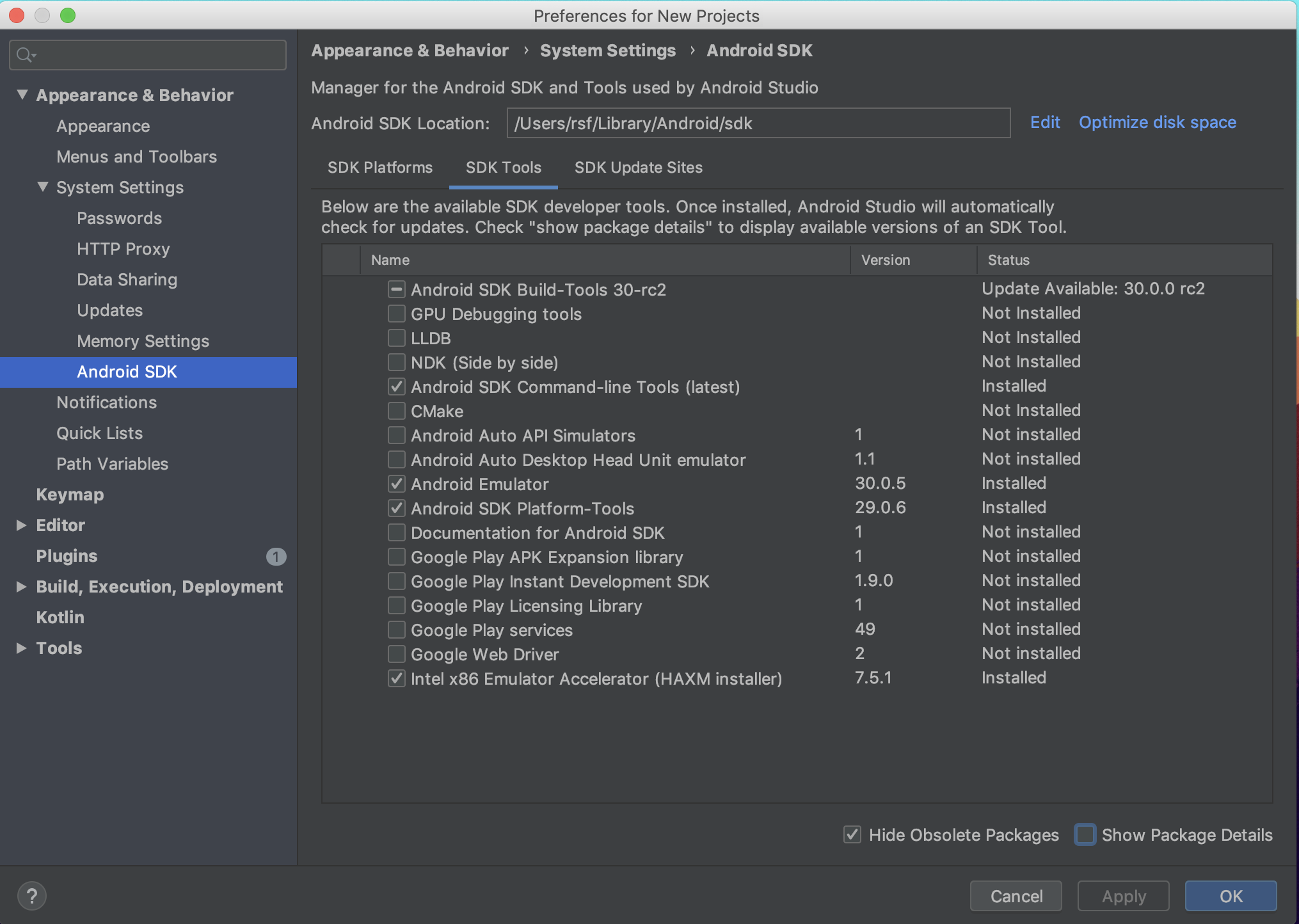Check Google Play Licensing Library checkbox
1299x924 pixels.
397,605
